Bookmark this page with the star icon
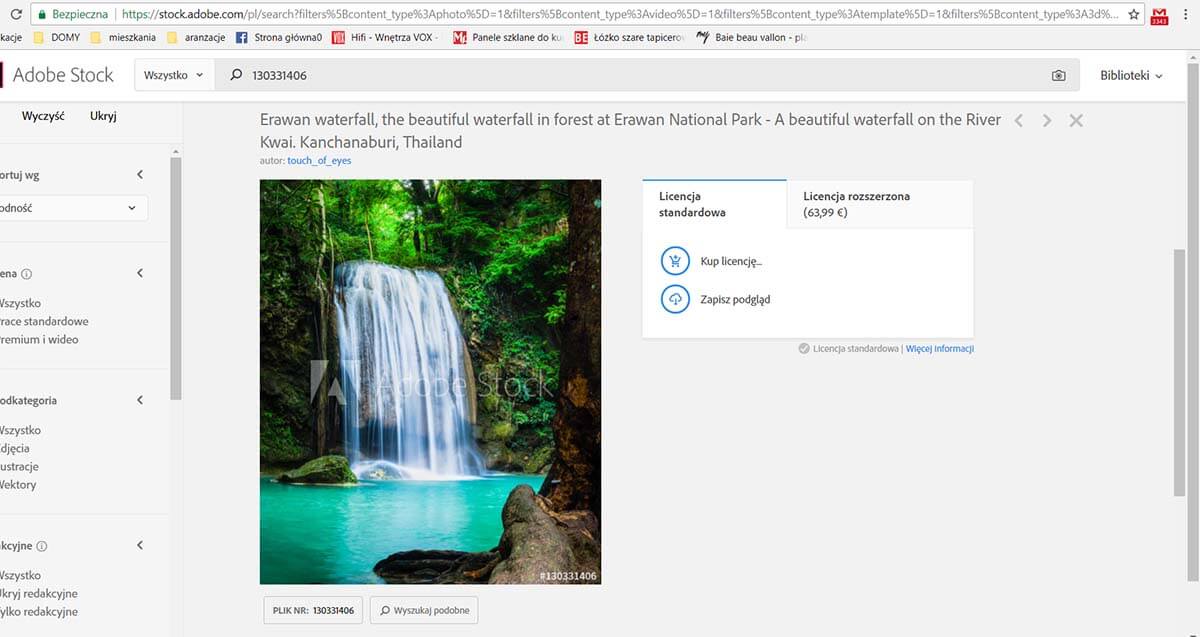1200x637 pixels. (x=1133, y=15)
